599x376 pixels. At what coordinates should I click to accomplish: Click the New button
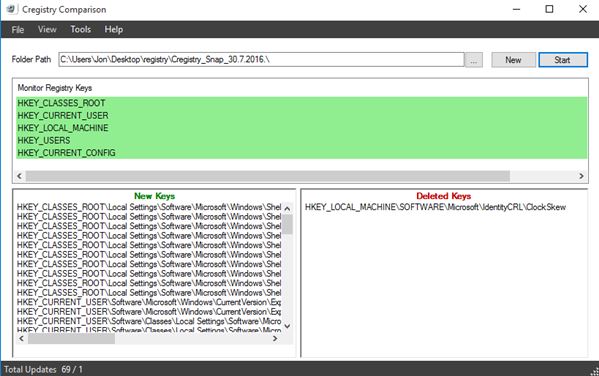pyautogui.click(x=513, y=60)
